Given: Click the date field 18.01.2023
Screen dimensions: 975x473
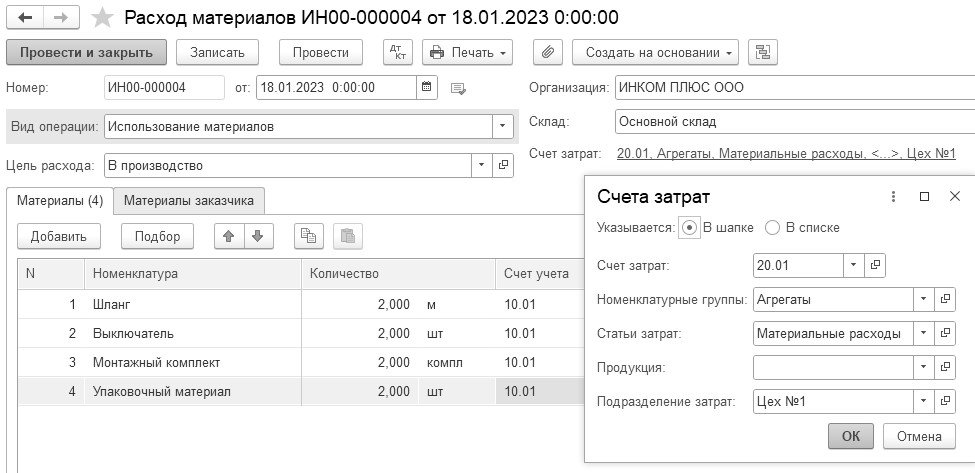Looking at the screenshot, I should tap(336, 88).
